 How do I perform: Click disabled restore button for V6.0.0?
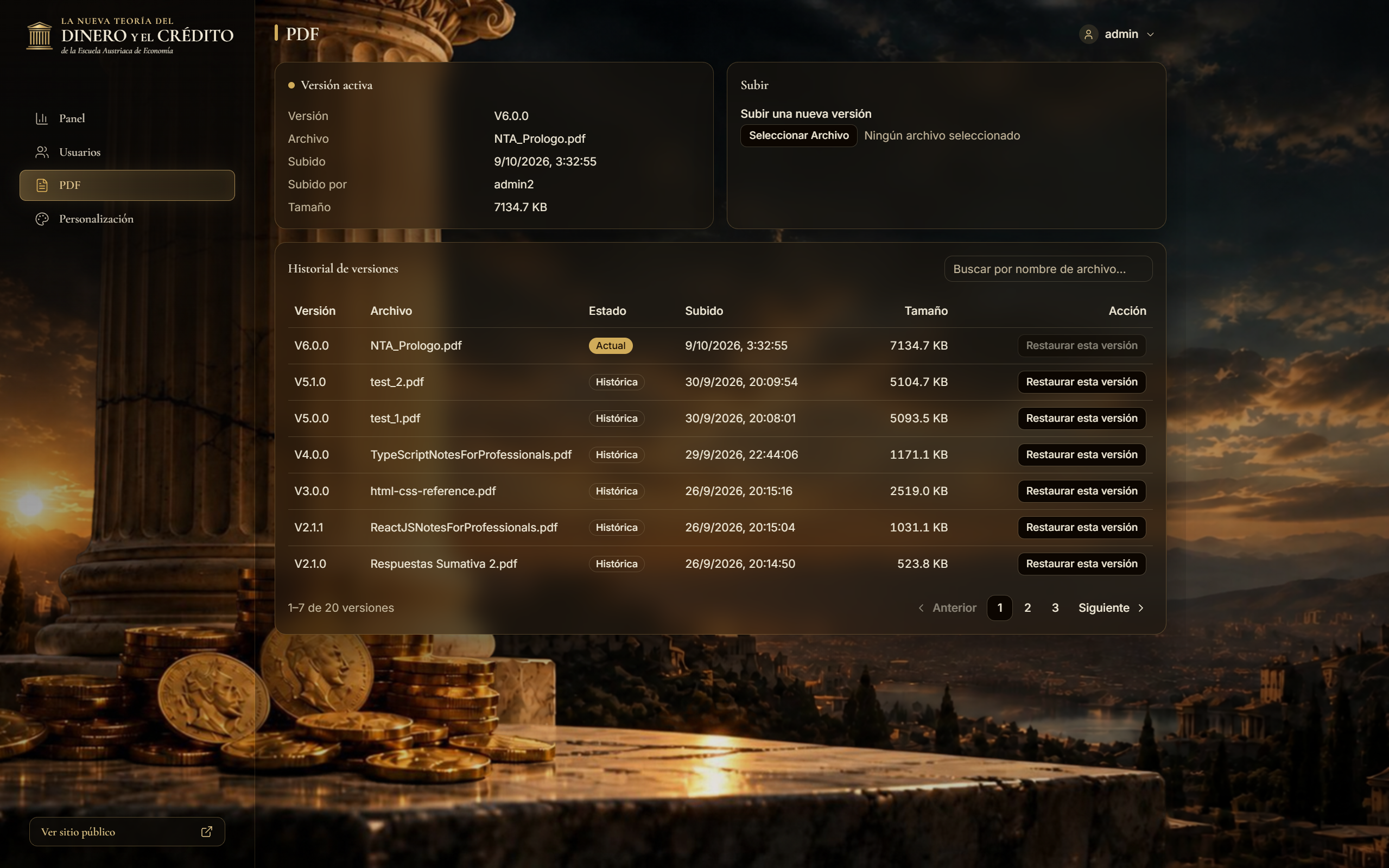point(1081,346)
